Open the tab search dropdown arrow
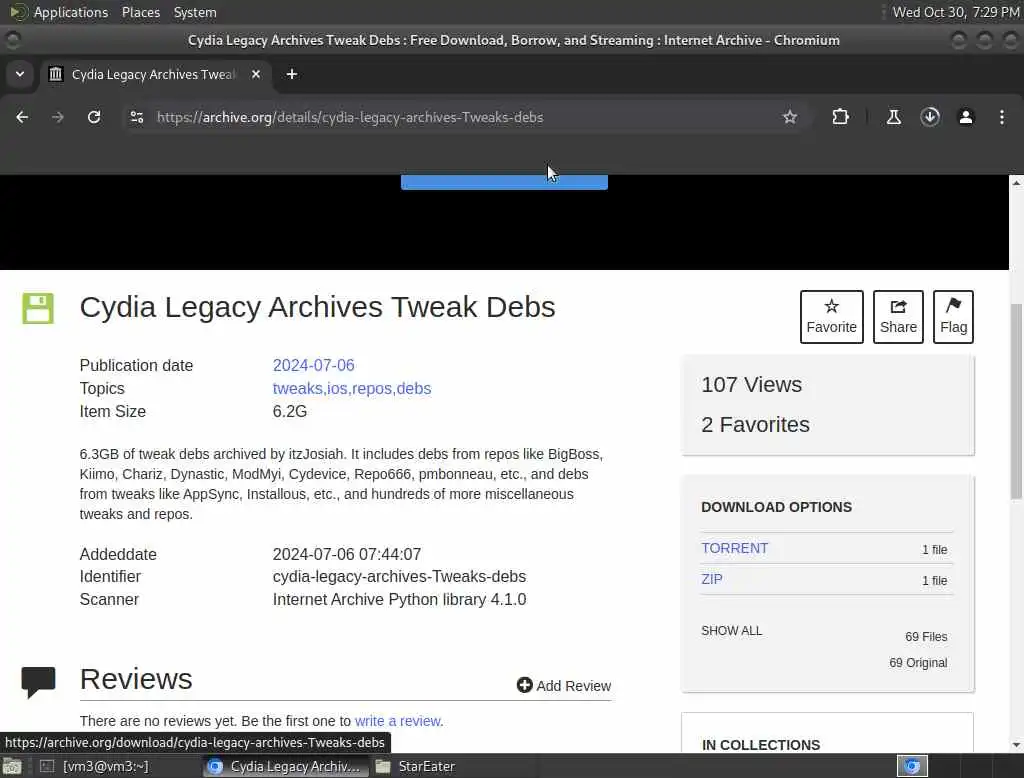 pyautogui.click(x=20, y=74)
